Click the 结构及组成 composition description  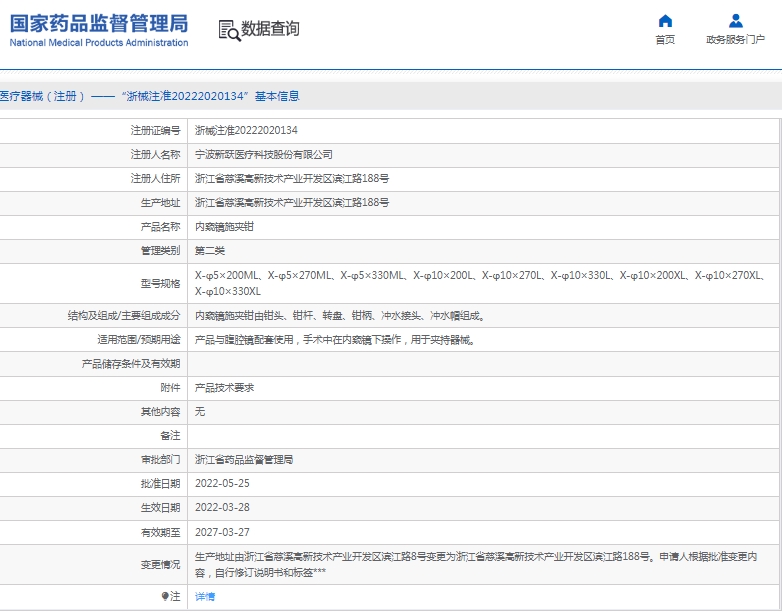(340, 316)
